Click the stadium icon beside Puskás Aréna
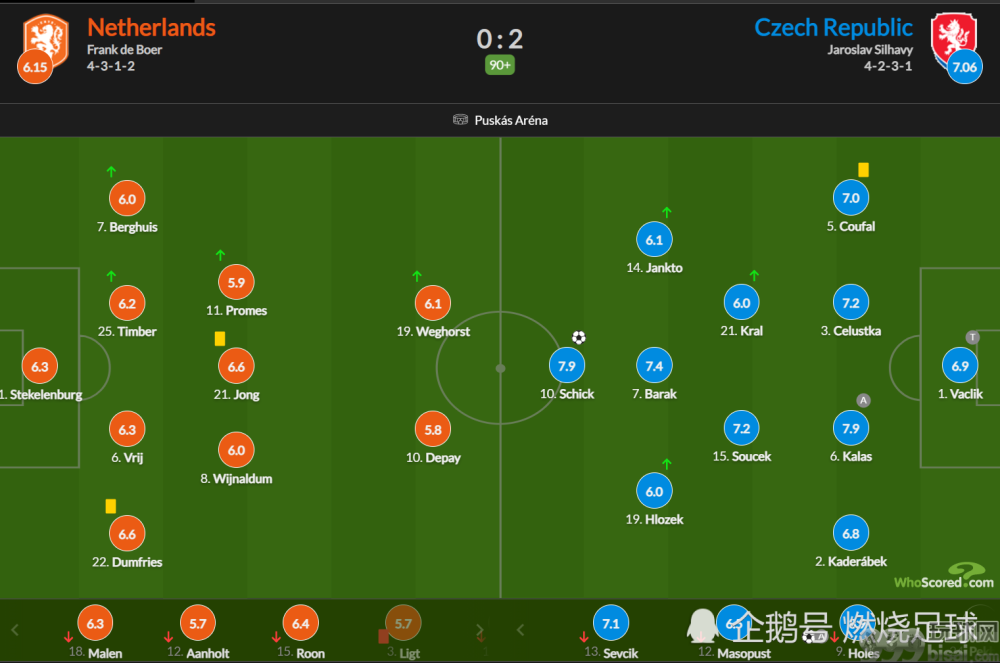 pos(460,120)
